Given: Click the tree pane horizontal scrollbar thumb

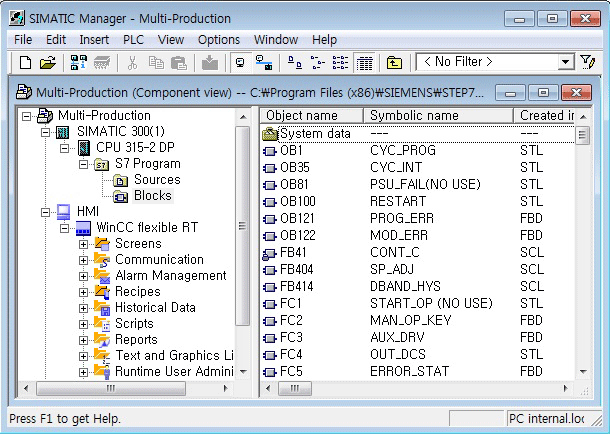Looking at the screenshot, I should (x=111, y=388).
